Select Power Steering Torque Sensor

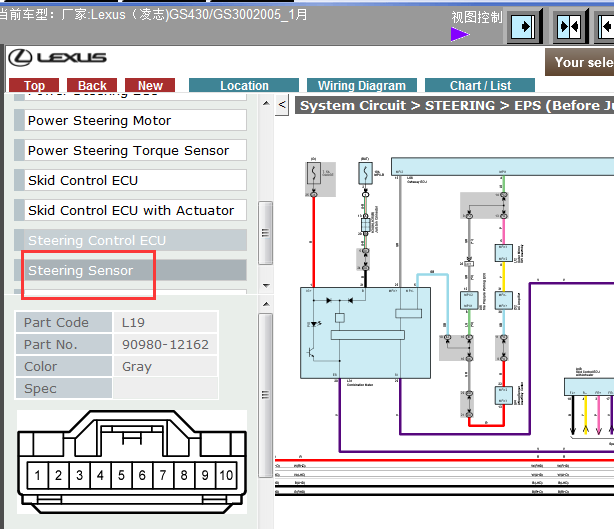(x=130, y=150)
